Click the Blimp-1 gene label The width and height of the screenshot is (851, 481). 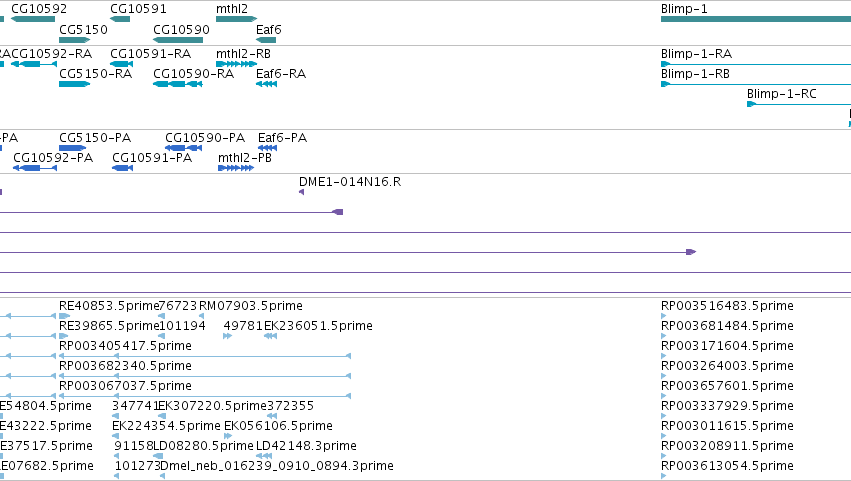[684, 9]
